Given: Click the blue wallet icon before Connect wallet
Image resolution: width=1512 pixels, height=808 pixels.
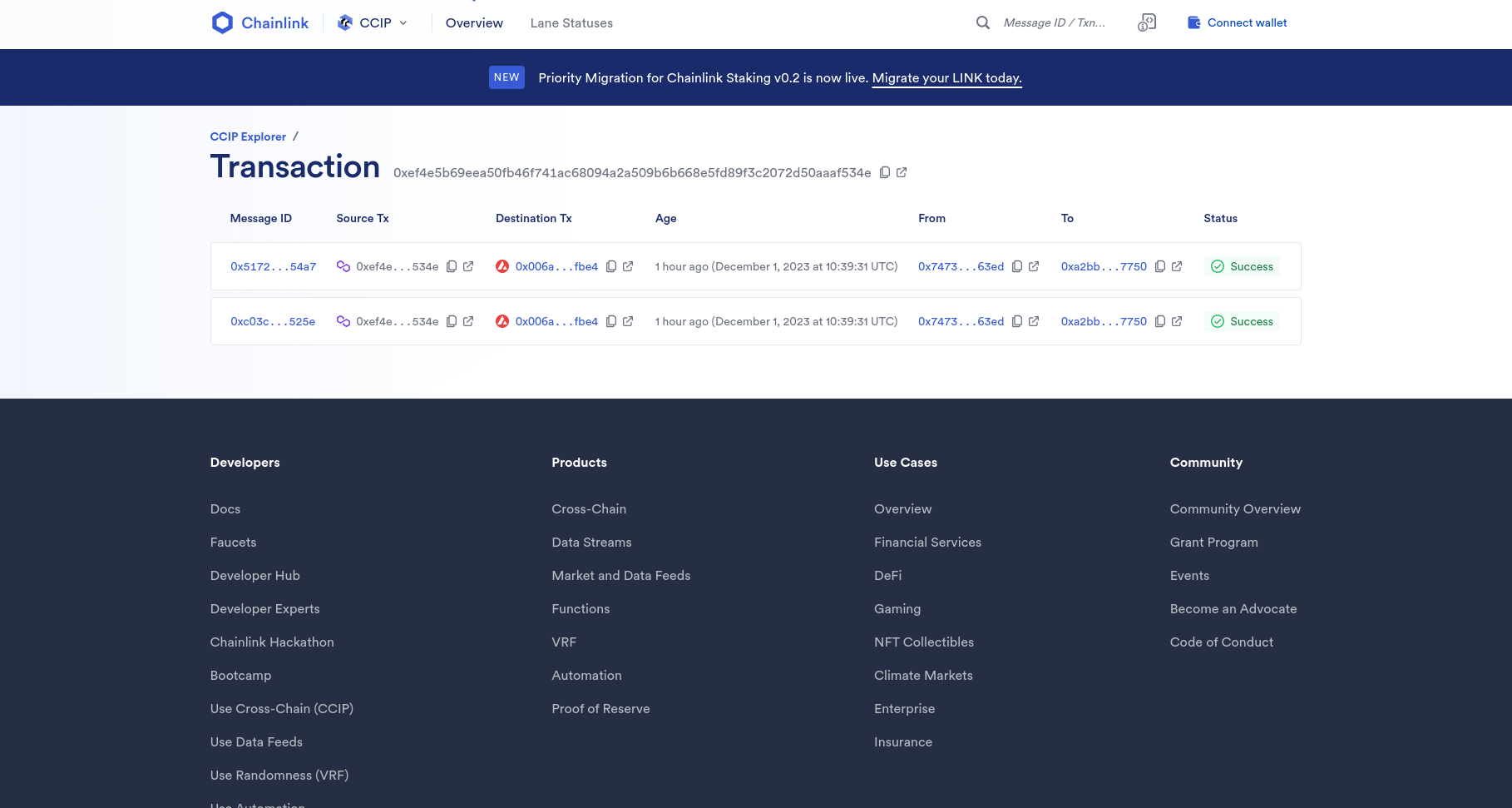Looking at the screenshot, I should [x=1195, y=22].
